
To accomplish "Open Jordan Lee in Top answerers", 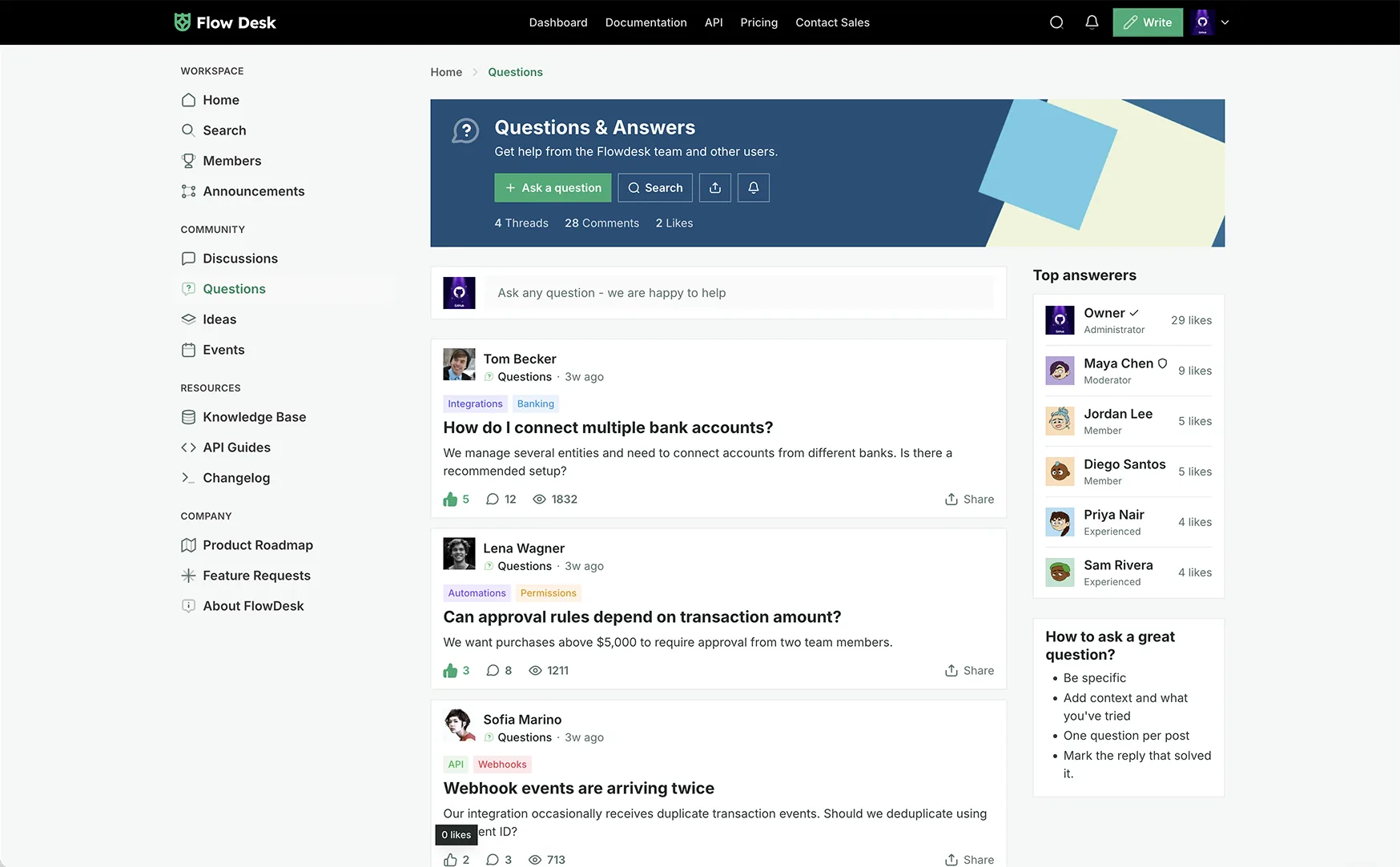I will [x=1128, y=421].
